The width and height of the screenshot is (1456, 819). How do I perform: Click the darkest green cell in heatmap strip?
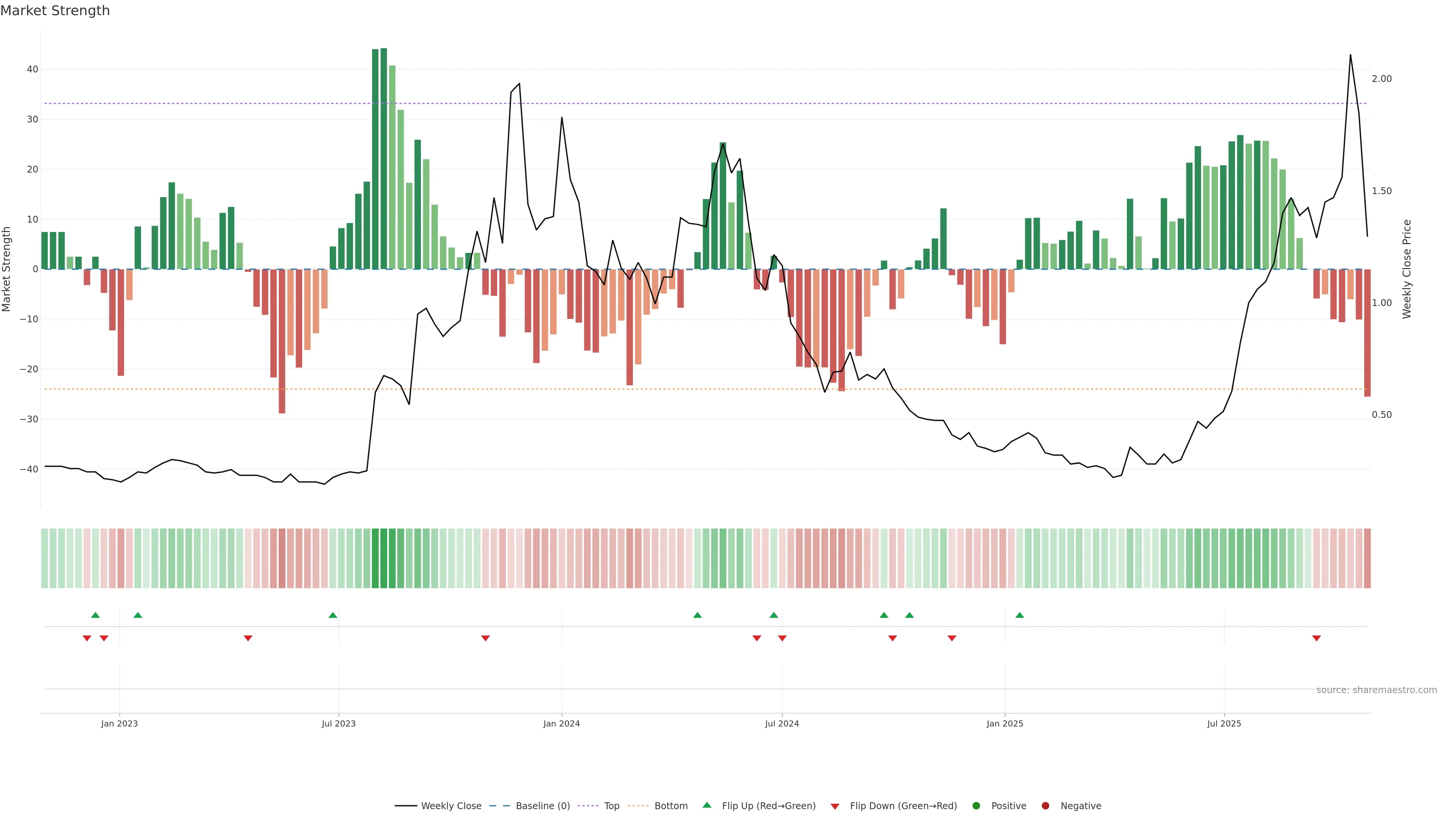pos(384,558)
